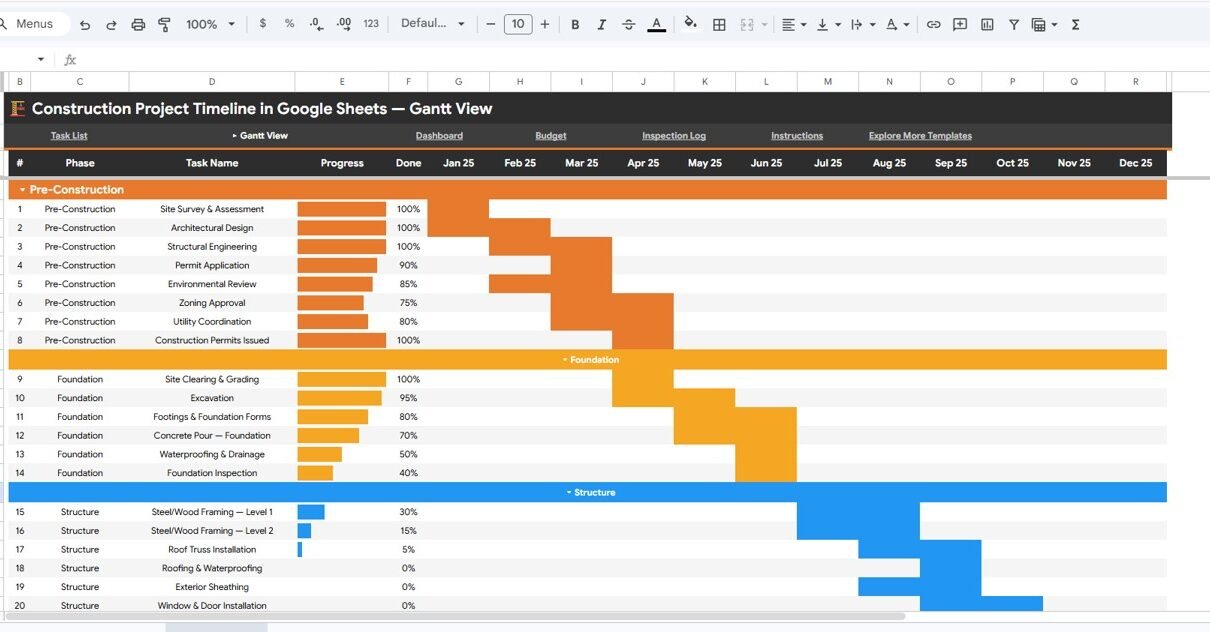Insert a link with the link icon

pyautogui.click(x=933, y=25)
